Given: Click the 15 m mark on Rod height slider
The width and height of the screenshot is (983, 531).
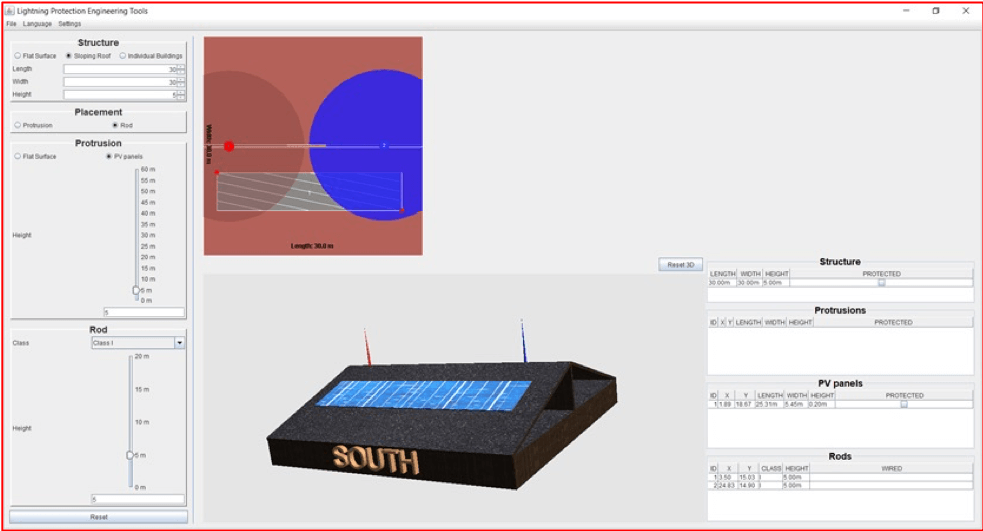Looking at the screenshot, I should [142, 389].
